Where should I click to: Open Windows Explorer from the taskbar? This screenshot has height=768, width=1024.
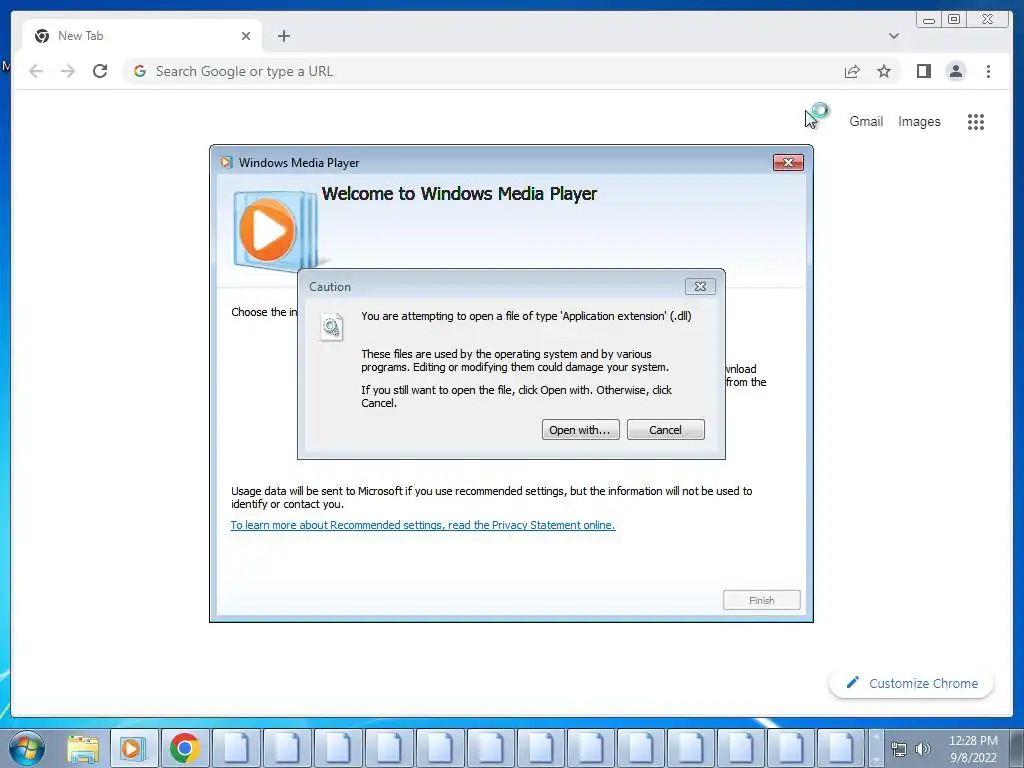[x=83, y=748]
